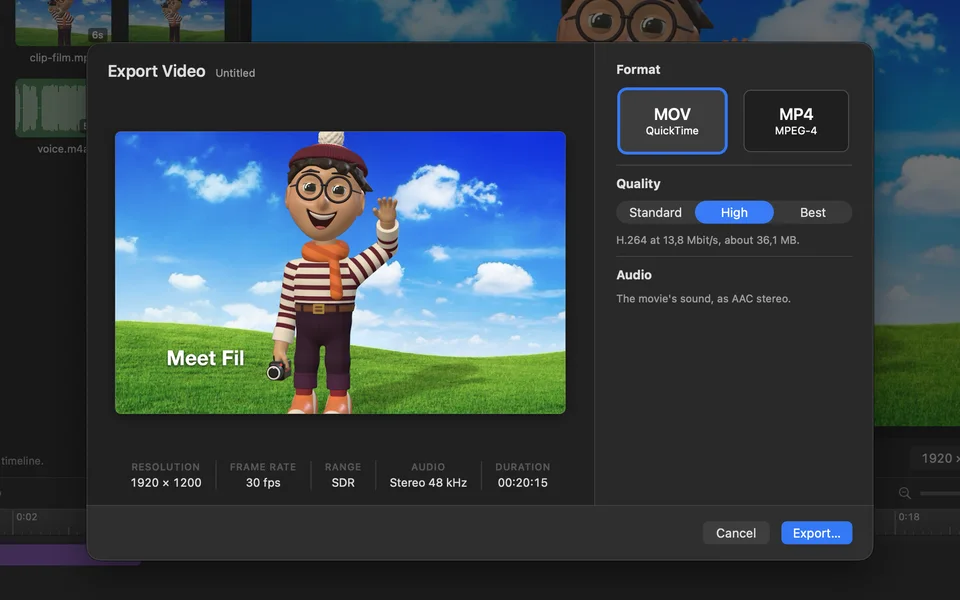Viewport: 960px width, 600px height.
Task: Click the 'SDR' range value
Action: point(343,482)
